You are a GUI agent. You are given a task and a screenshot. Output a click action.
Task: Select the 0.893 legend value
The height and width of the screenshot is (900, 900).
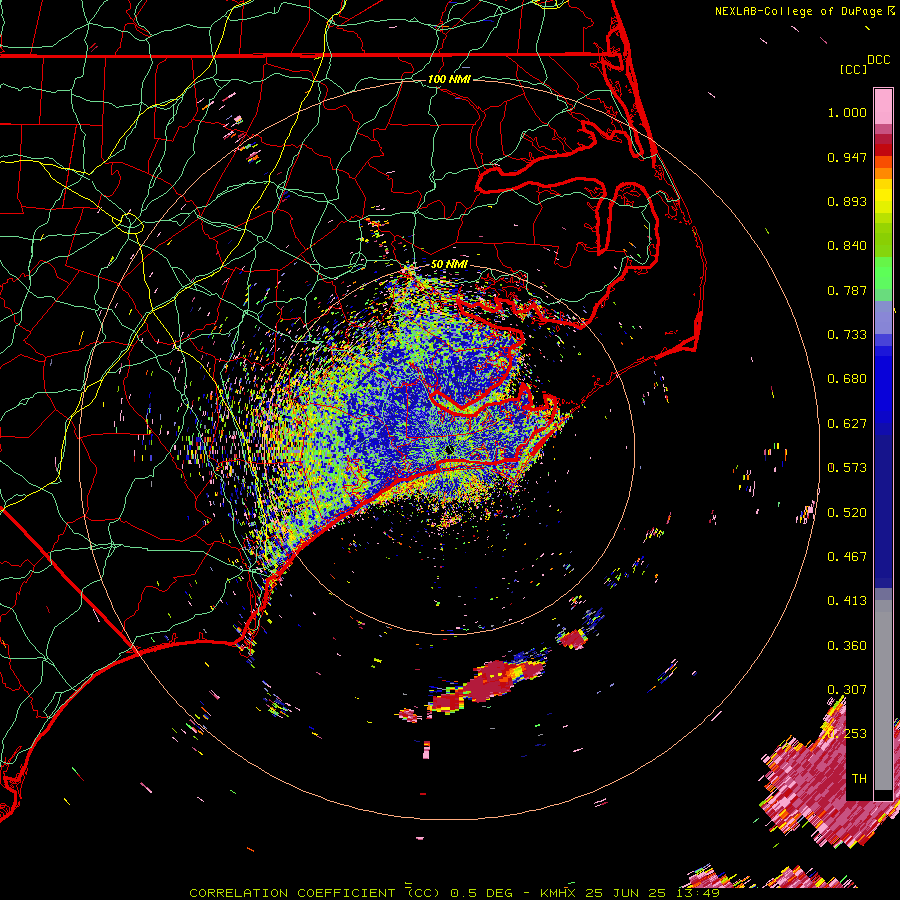pyautogui.click(x=847, y=201)
